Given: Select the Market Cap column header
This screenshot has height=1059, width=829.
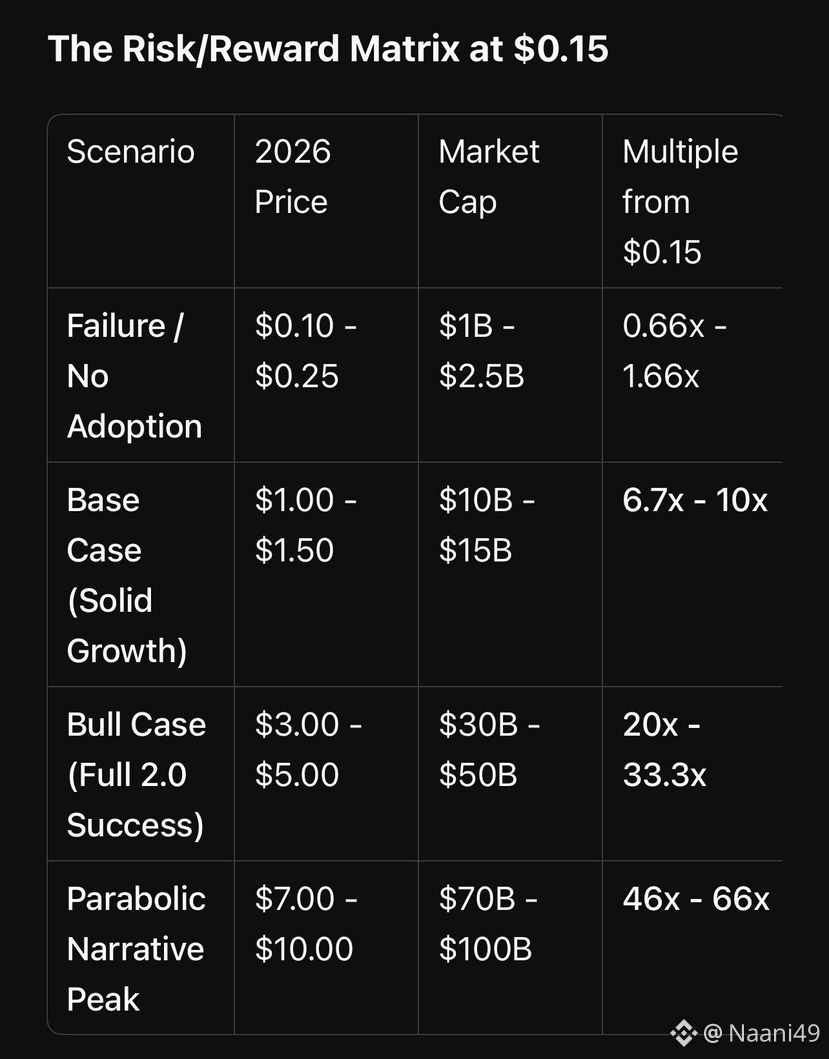Looking at the screenshot, I should pyautogui.click(x=488, y=176).
